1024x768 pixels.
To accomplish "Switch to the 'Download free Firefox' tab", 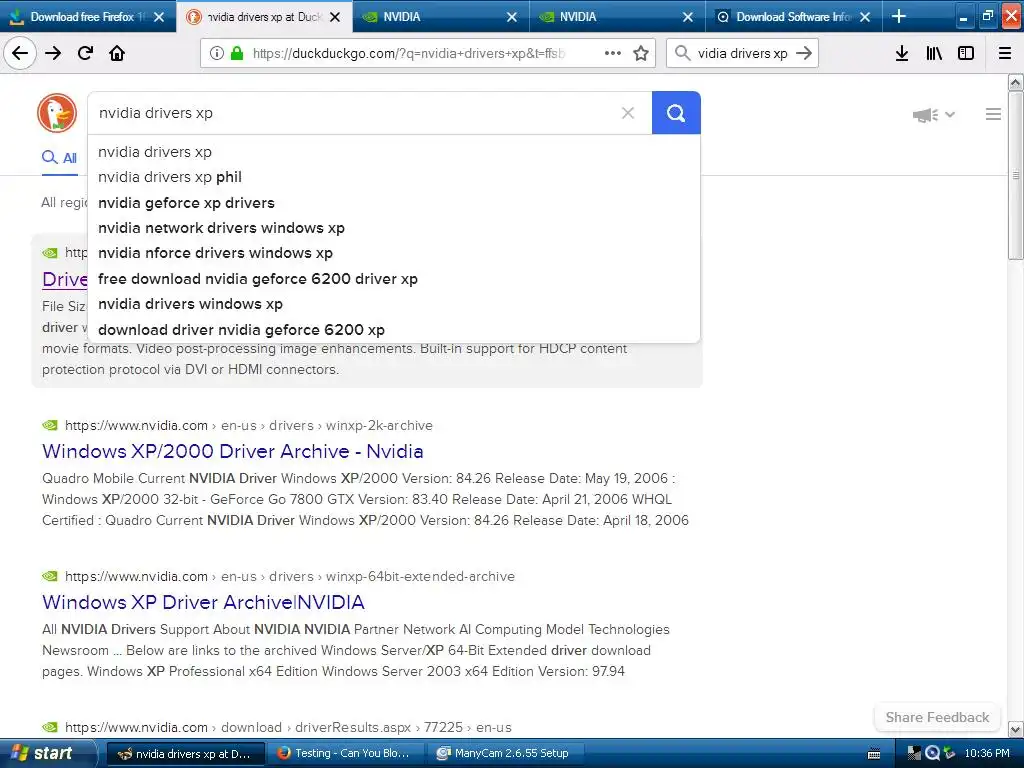I will 88,16.
